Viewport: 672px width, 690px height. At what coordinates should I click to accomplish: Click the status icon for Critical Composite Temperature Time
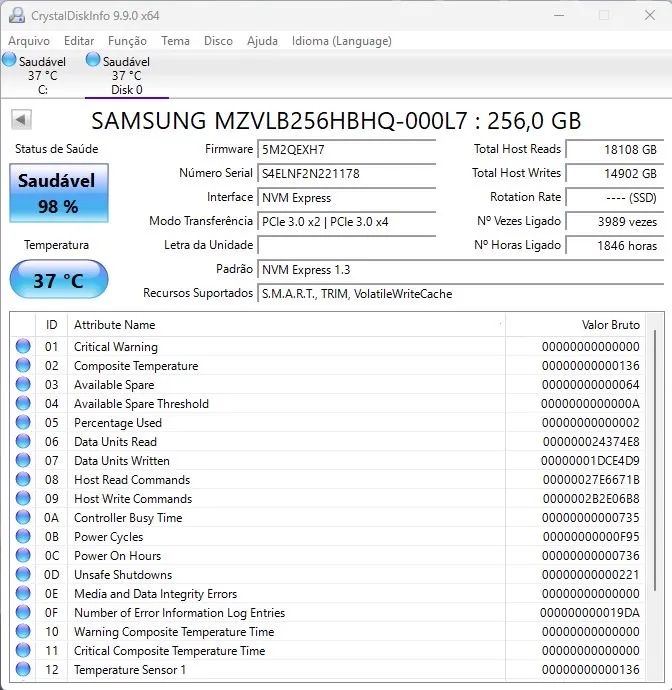tap(23, 650)
